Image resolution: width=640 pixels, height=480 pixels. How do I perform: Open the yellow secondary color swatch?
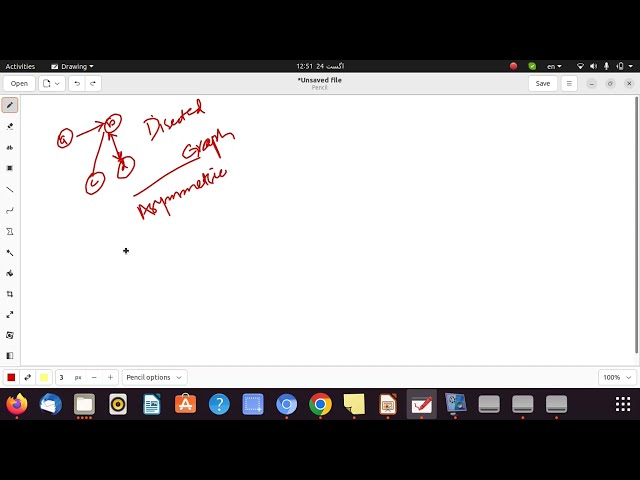tap(44, 377)
